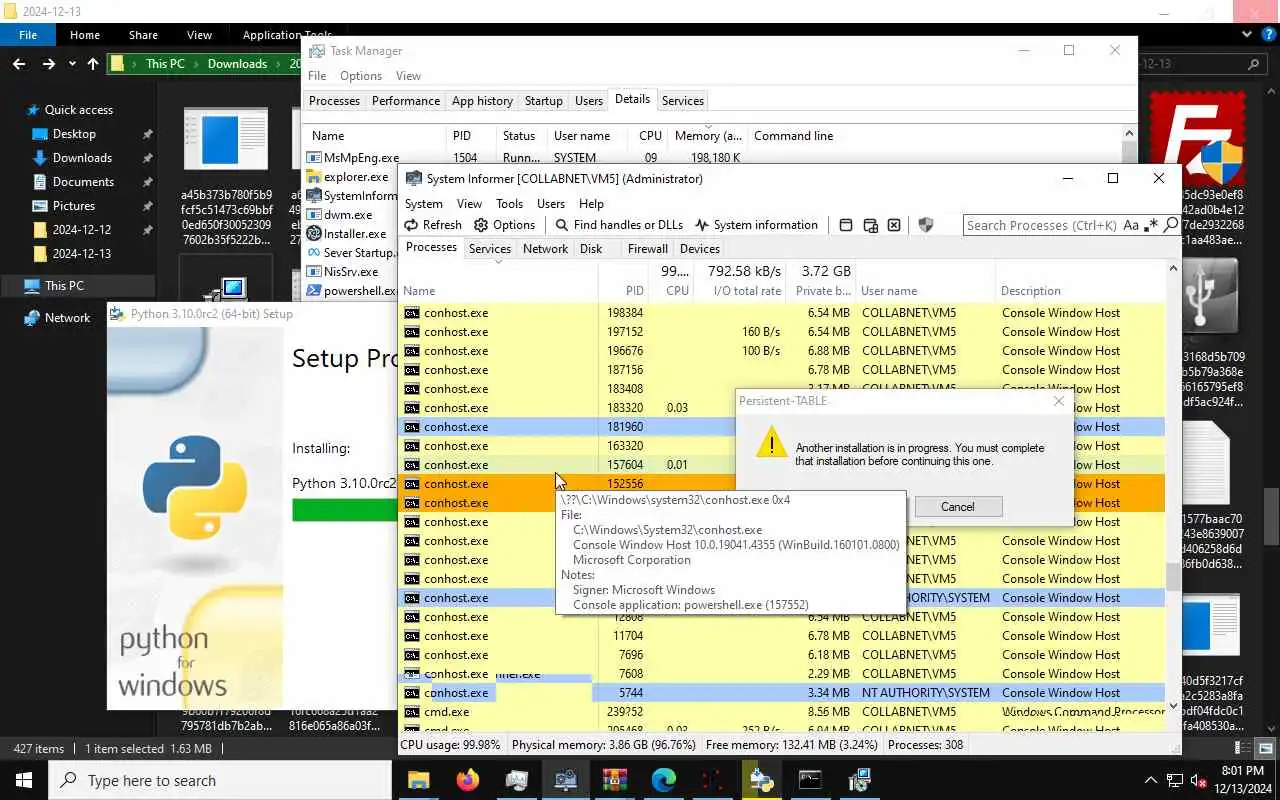Expand the chevron after This PC breadcrumb
The width and height of the screenshot is (1280, 800).
pyautogui.click(x=196, y=64)
